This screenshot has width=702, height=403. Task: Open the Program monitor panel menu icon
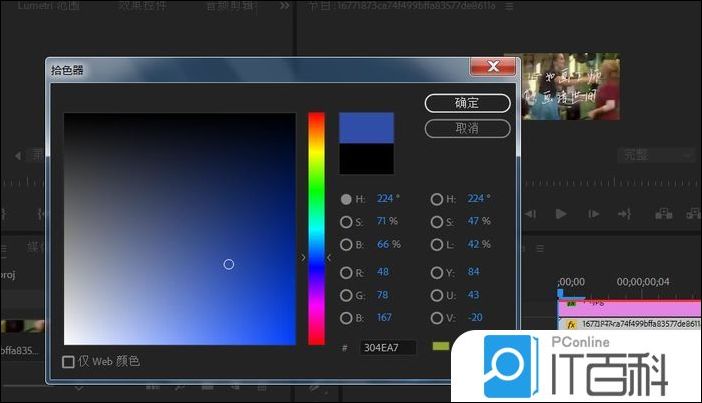(x=509, y=6)
